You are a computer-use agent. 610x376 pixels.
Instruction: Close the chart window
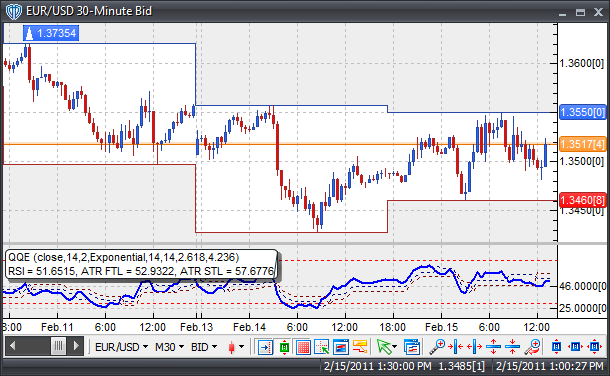coord(598,12)
